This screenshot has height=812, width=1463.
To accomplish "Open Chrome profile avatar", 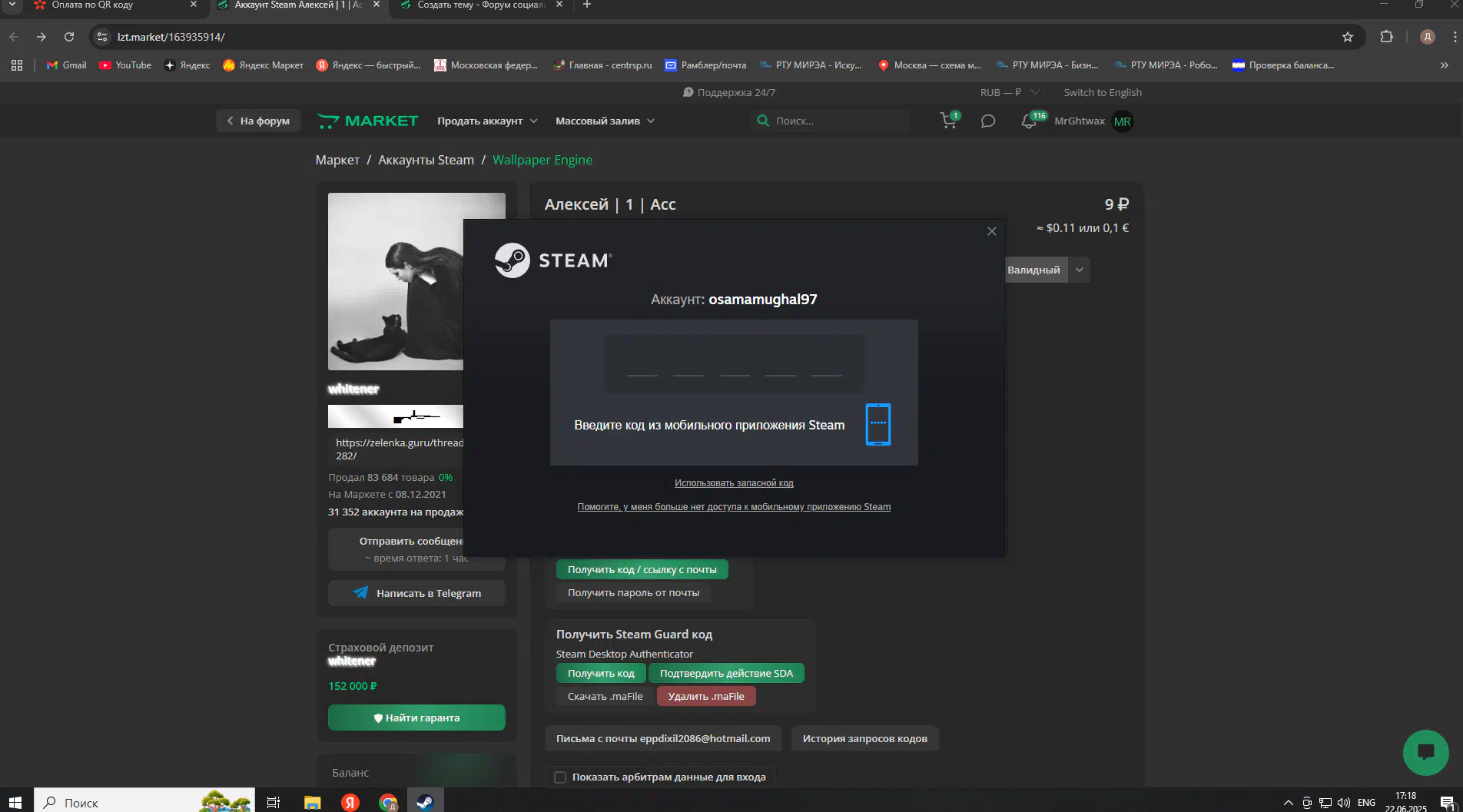I will [x=1428, y=37].
